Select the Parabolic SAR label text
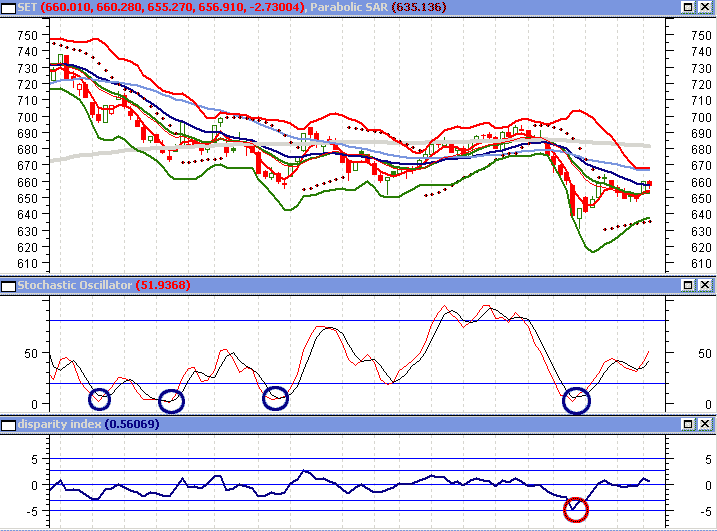Image resolution: width=717 pixels, height=531 pixels. point(349,7)
